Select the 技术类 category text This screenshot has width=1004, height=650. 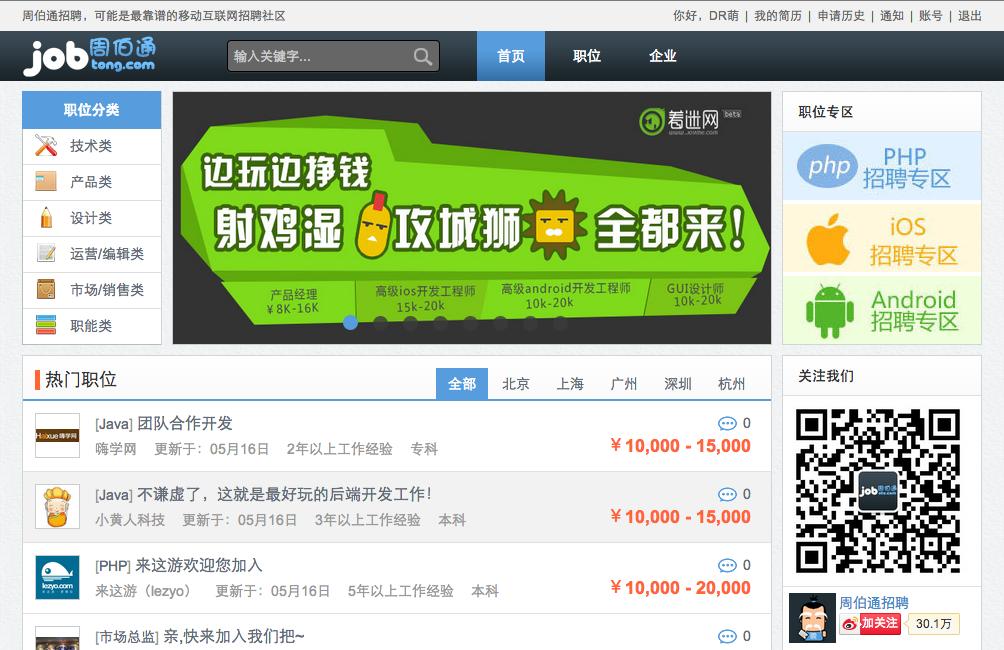click(91, 146)
